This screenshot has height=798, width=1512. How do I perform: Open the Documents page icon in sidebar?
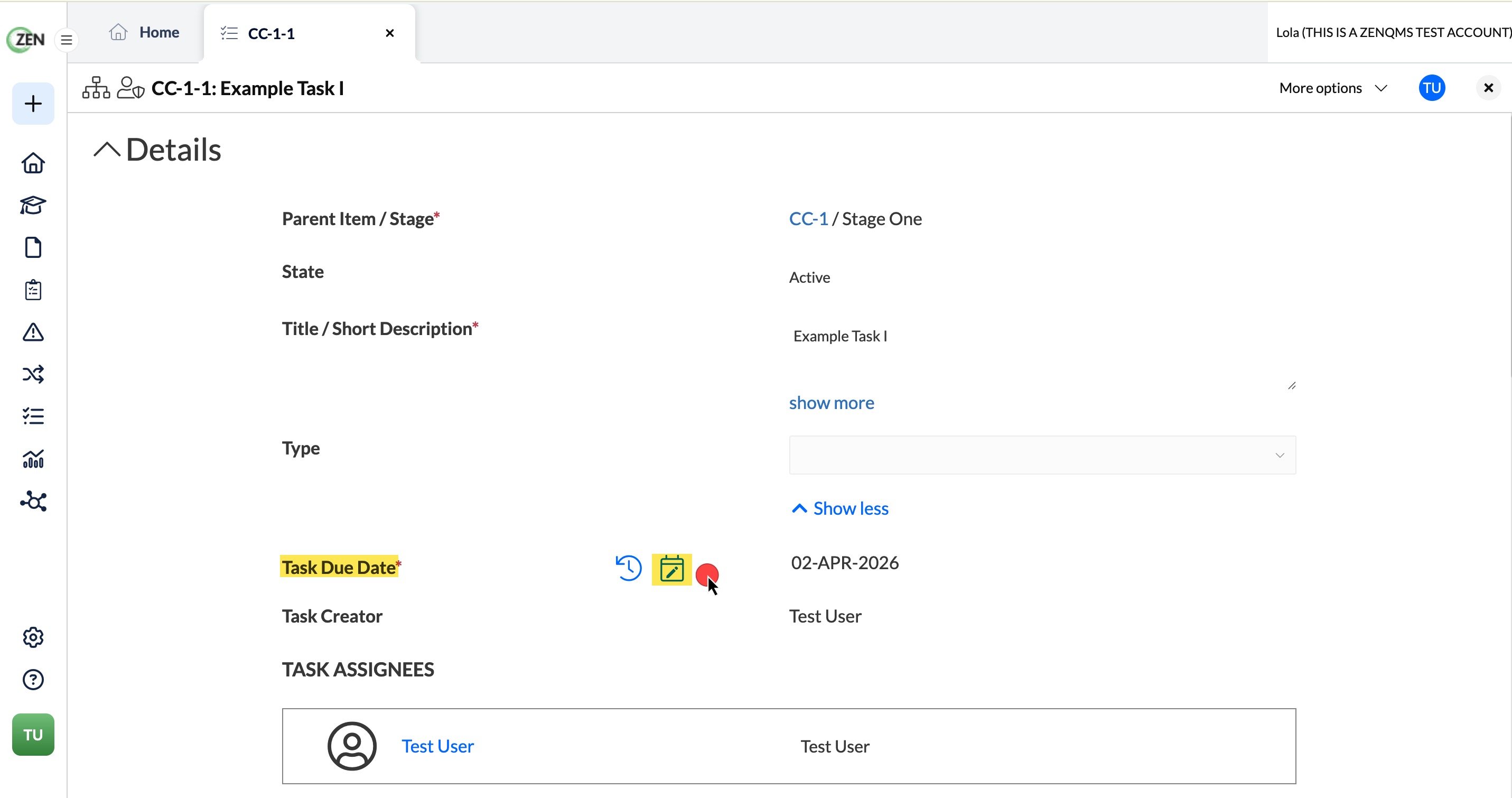pos(33,247)
